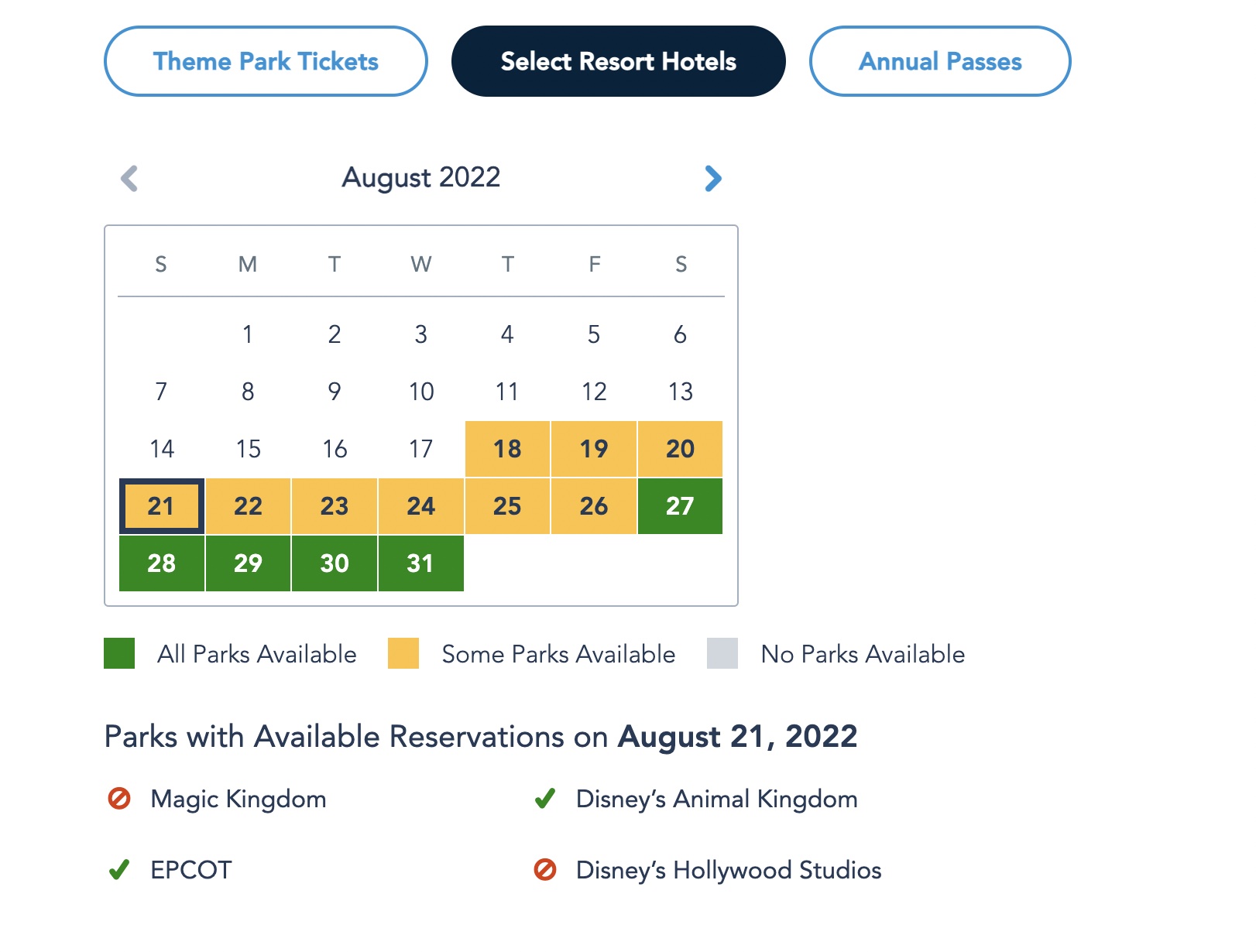
Task: Click Disney's Hollywood Studios park name
Action: click(728, 870)
